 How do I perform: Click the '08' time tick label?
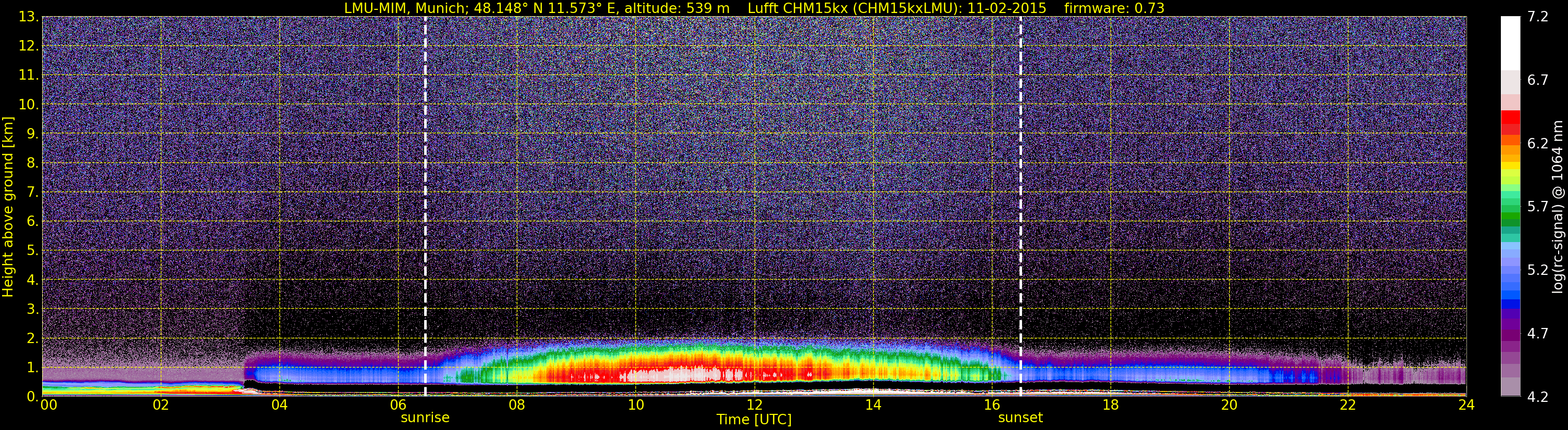pos(516,405)
